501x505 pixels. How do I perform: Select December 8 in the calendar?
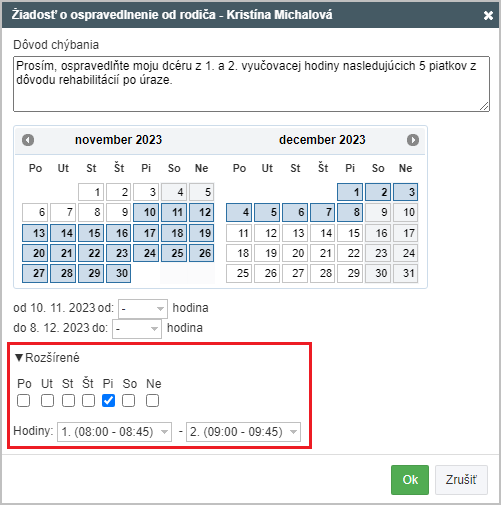coord(350,213)
